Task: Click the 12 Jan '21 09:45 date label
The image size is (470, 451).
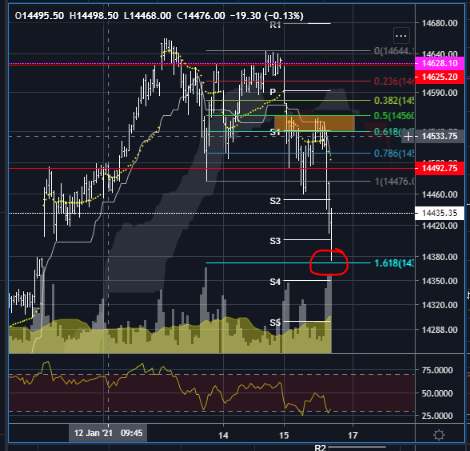Action: pos(108,433)
